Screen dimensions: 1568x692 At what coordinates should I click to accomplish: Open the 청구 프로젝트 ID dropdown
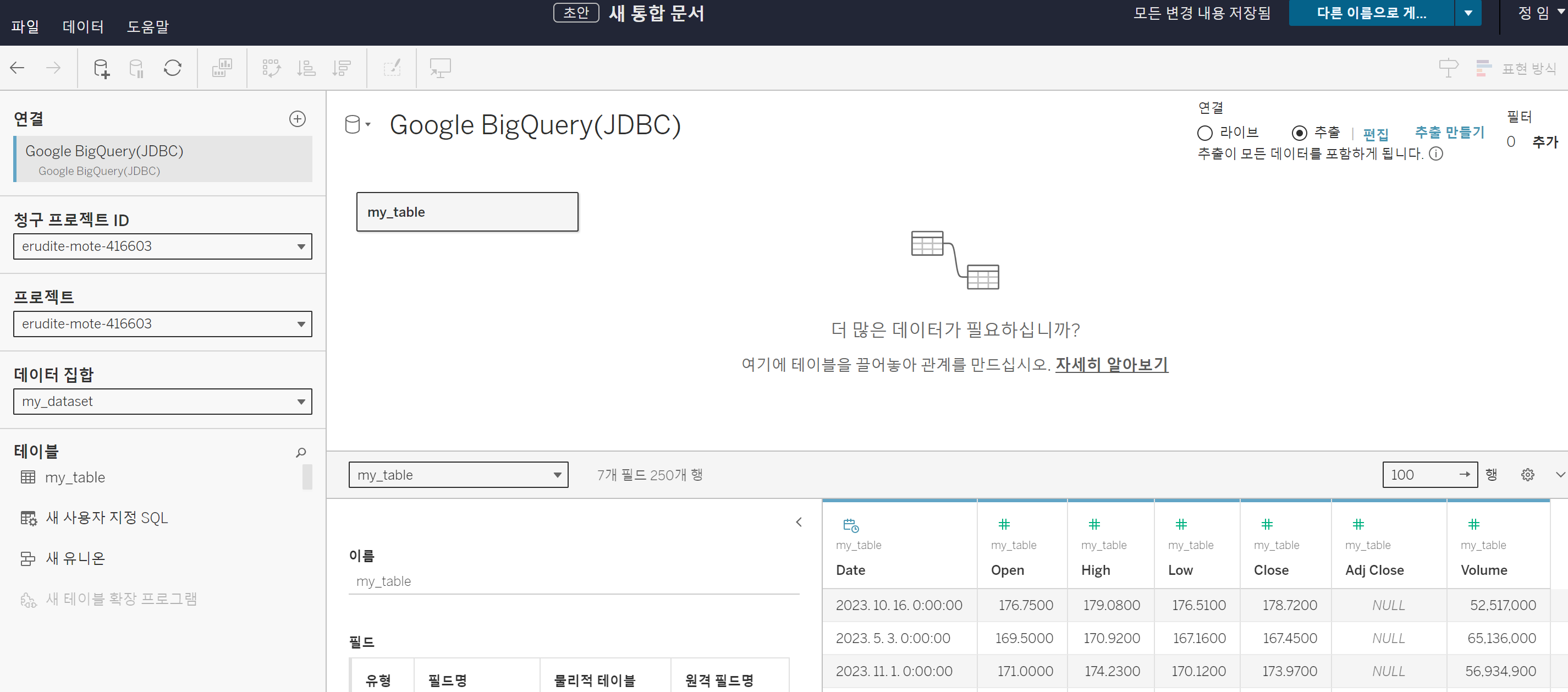coord(163,246)
